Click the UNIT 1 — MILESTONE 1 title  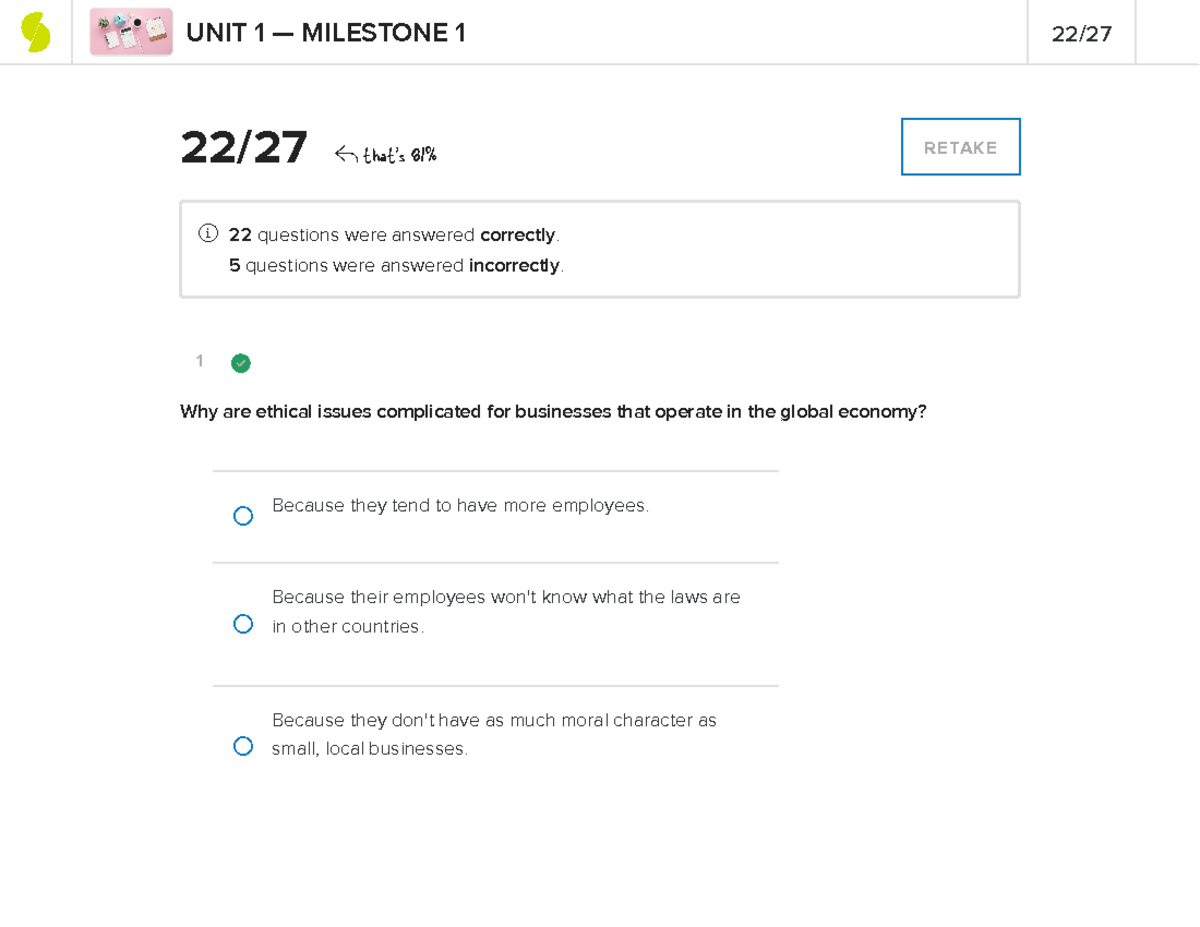pyautogui.click(x=326, y=32)
